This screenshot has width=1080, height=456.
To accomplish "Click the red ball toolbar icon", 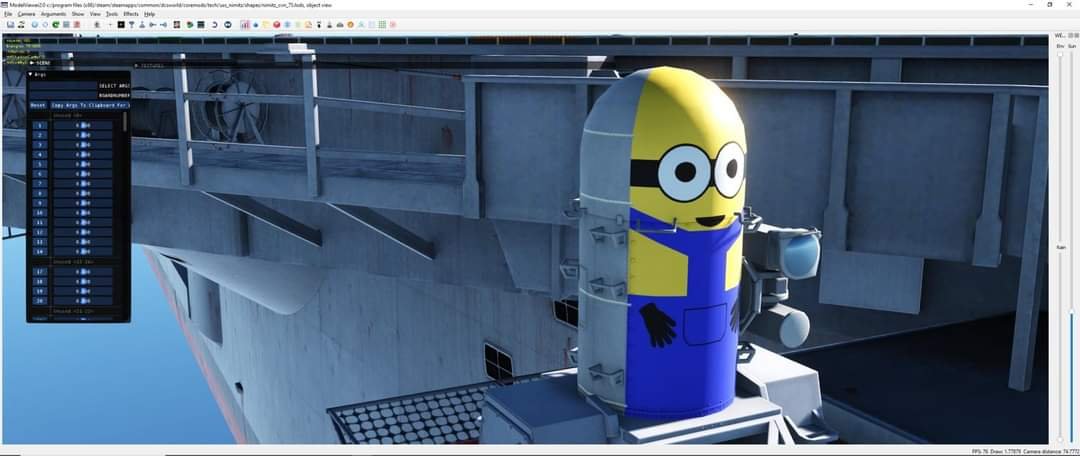I will [276, 25].
